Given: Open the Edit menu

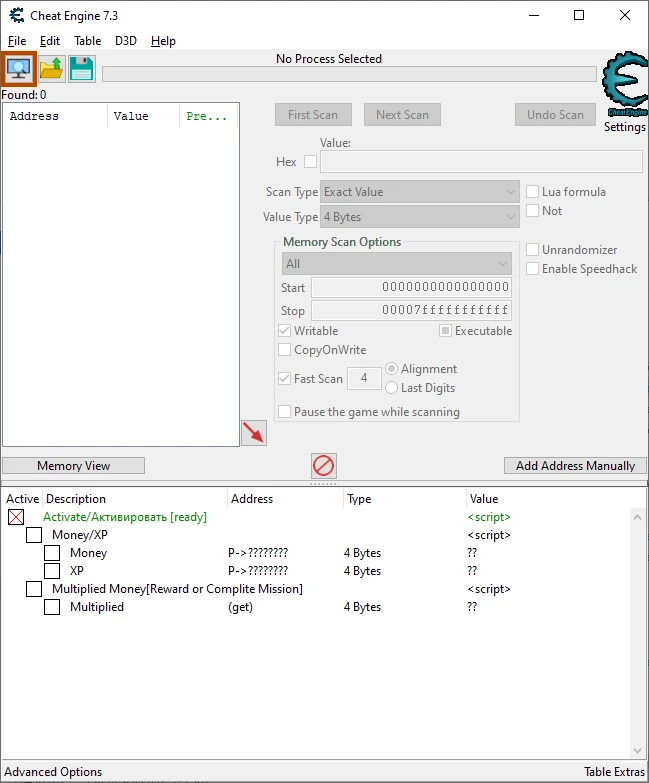Looking at the screenshot, I should 50,41.
